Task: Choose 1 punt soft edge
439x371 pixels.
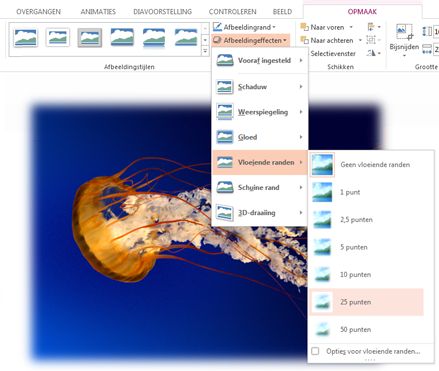Action: tap(367, 192)
